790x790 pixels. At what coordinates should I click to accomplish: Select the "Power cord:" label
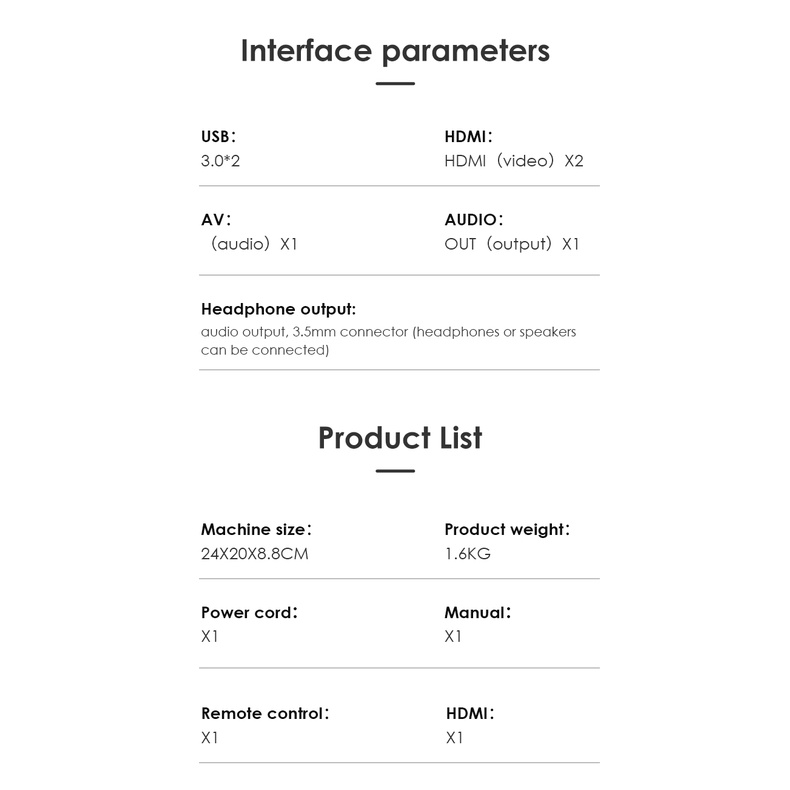pos(249,612)
